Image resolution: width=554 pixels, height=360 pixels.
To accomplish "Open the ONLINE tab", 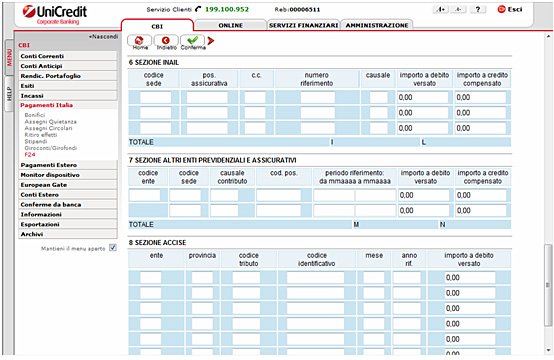I will click(x=230, y=25).
